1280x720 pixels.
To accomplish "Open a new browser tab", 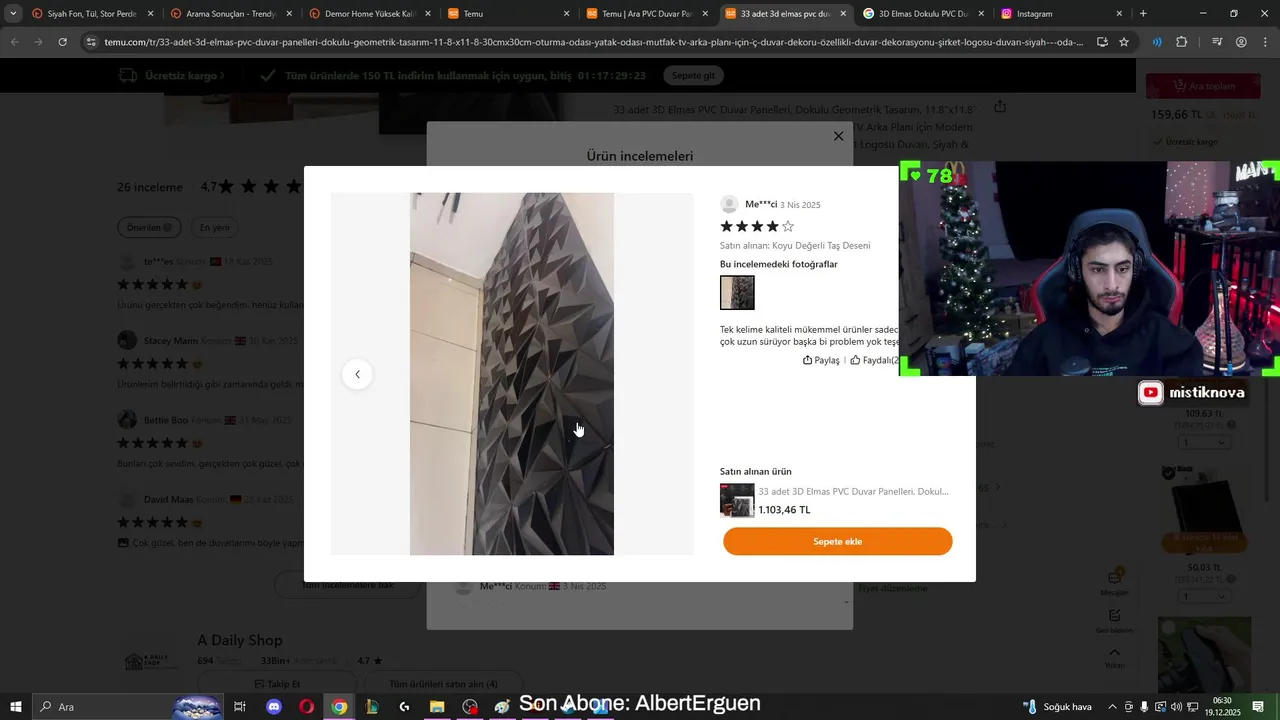I will 1143,14.
